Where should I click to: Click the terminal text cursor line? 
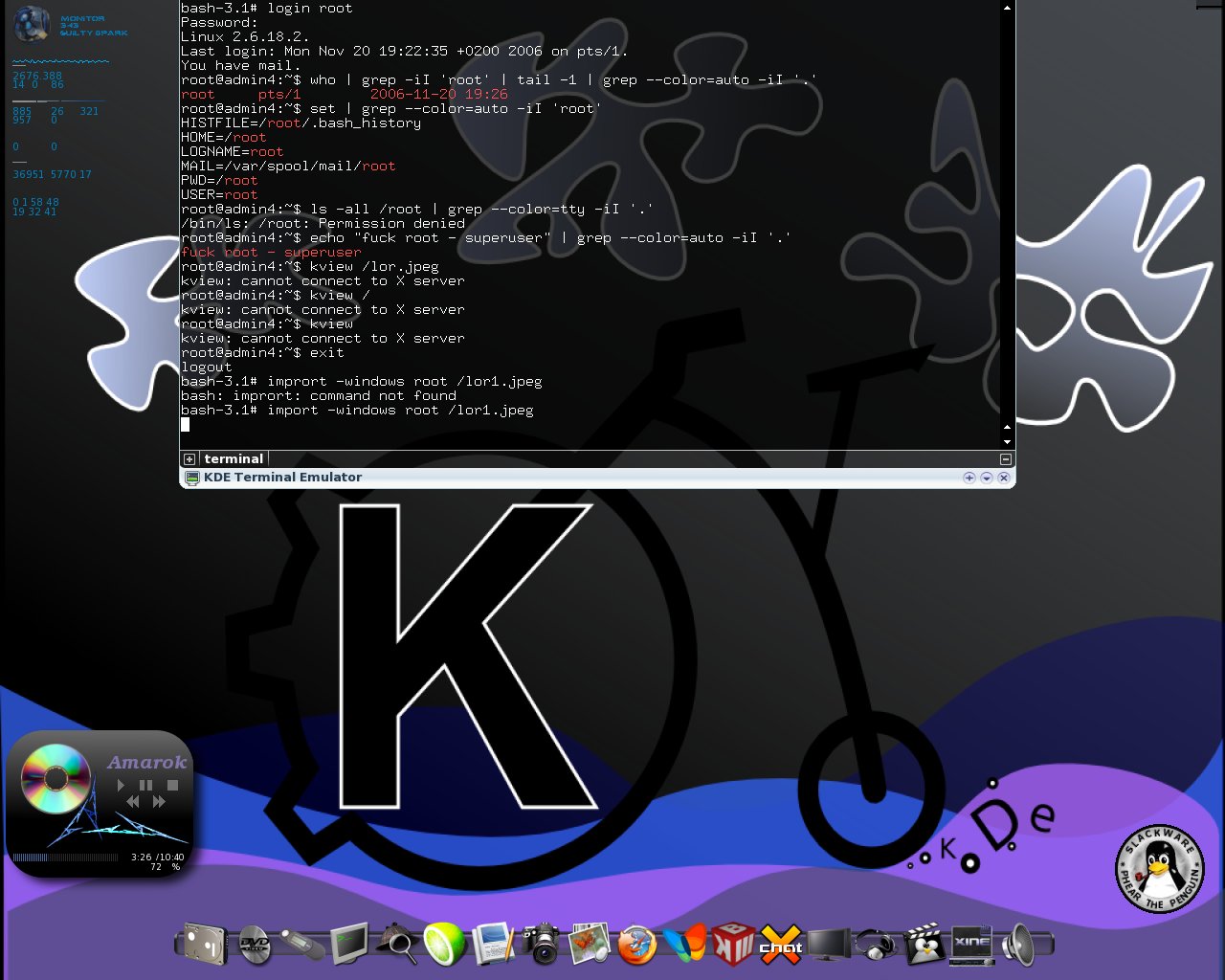click(x=185, y=424)
